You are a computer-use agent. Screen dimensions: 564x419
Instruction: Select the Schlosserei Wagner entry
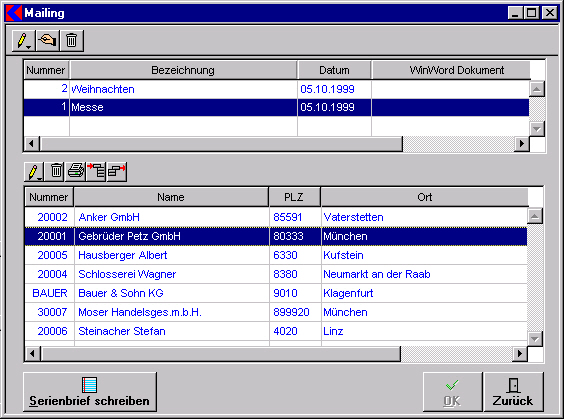coord(276,274)
